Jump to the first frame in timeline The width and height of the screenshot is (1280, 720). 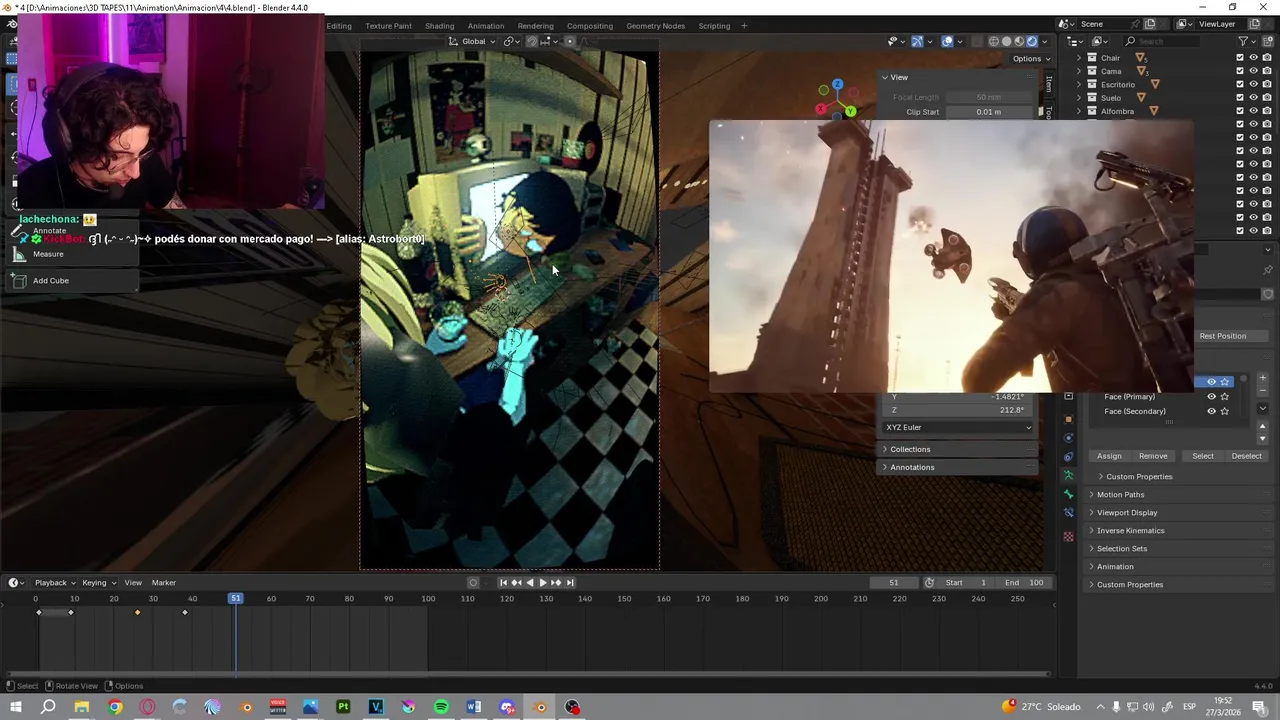[503, 582]
